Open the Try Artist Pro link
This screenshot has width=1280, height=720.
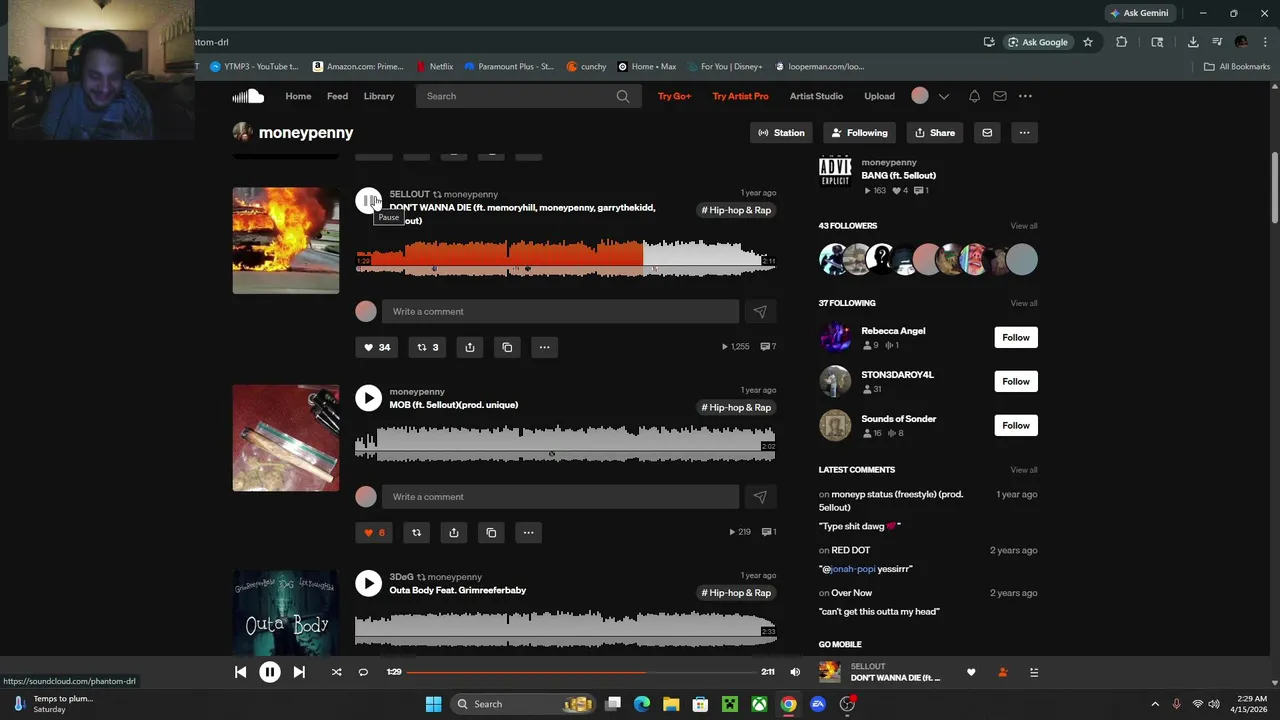click(740, 96)
